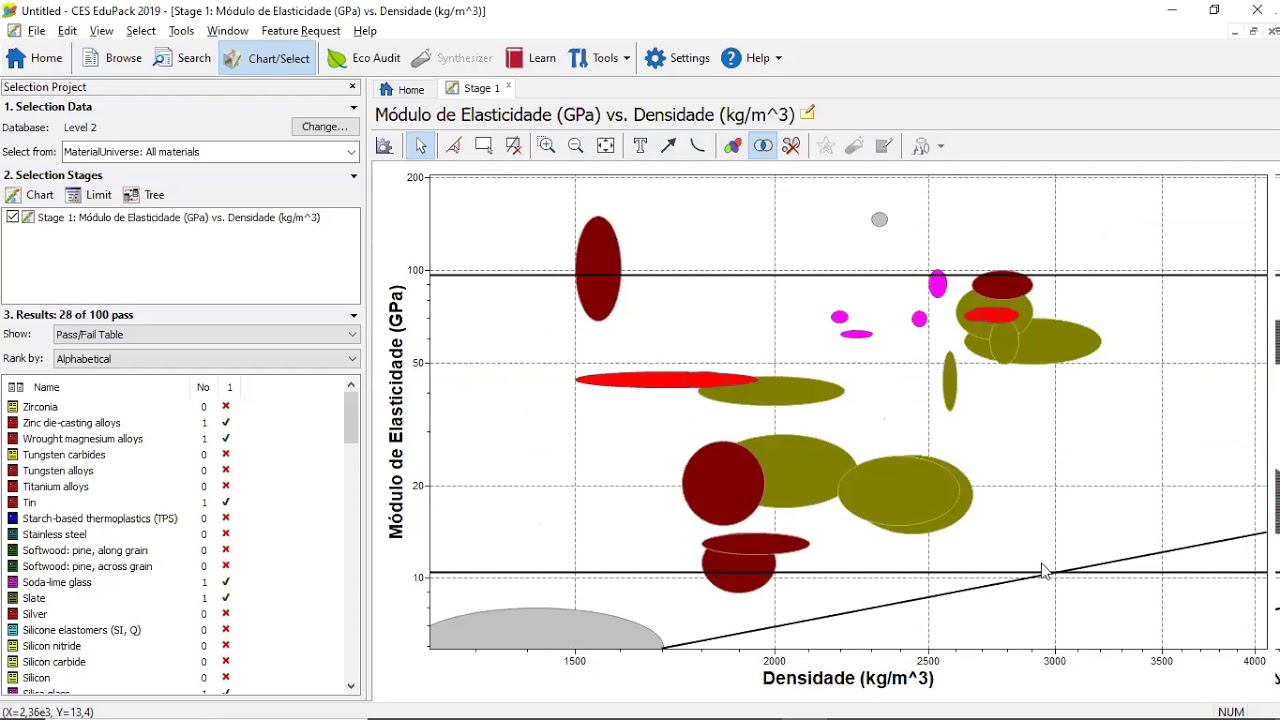Viewport: 1280px width, 720px height.
Task: Switch to Chart/Select mode
Action: coord(267,58)
